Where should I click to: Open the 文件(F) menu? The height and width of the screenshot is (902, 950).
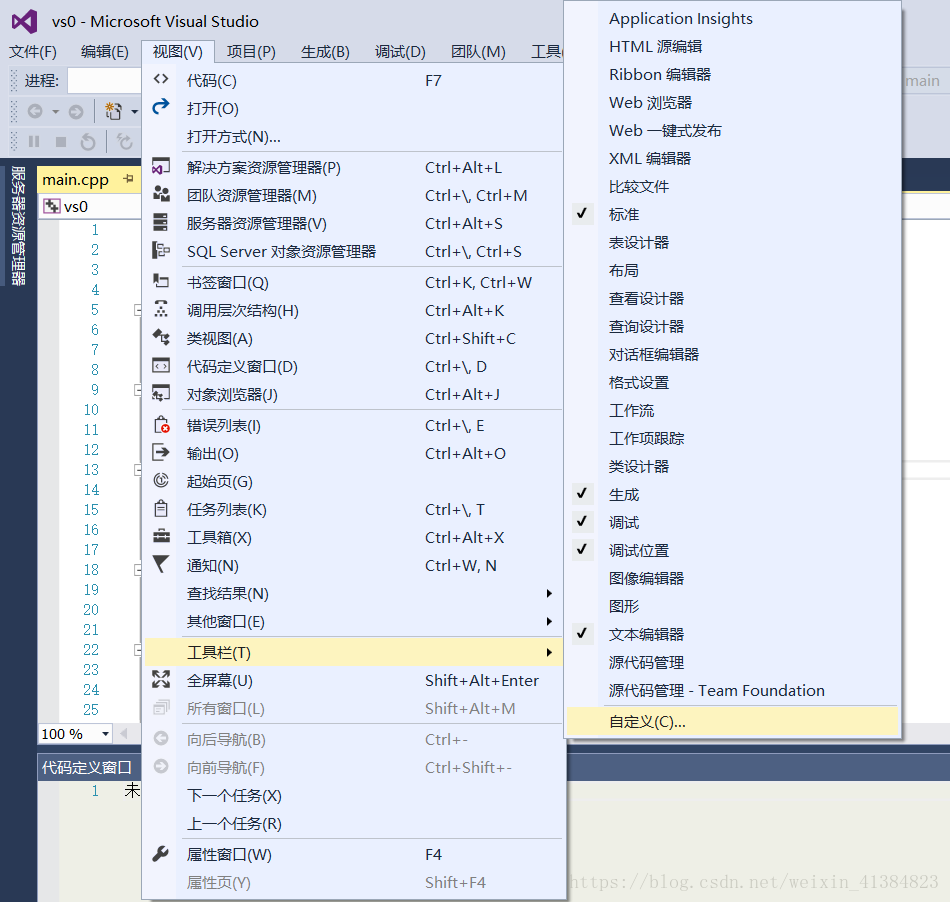pos(33,52)
